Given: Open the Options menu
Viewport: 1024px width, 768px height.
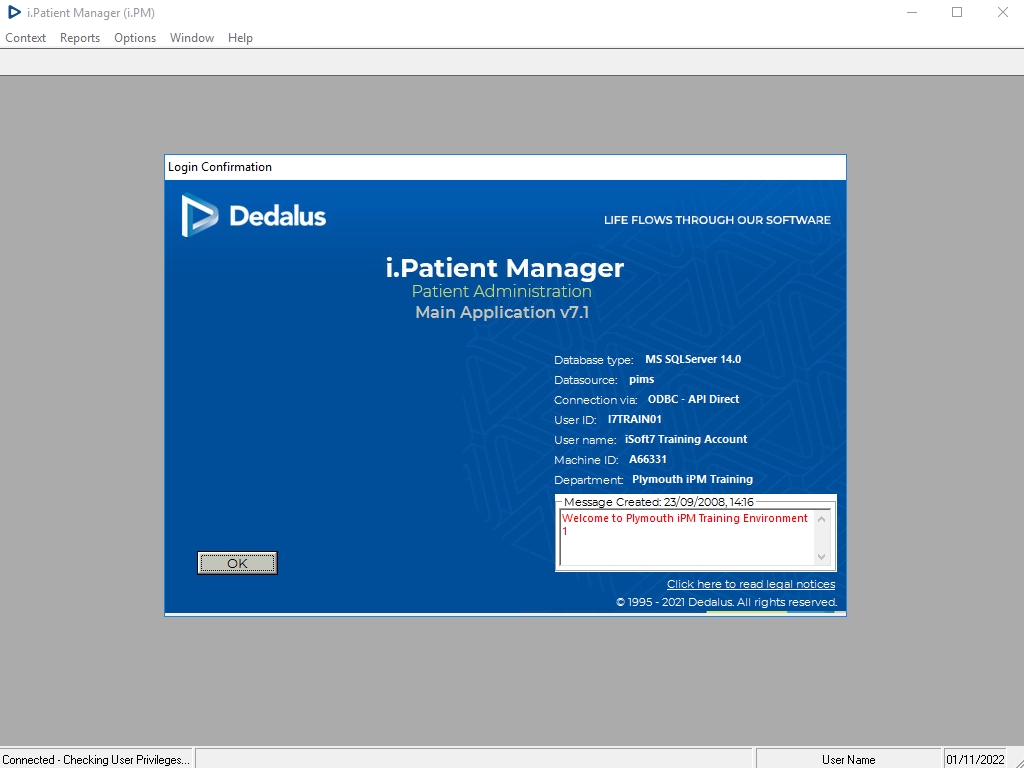Looking at the screenshot, I should tap(135, 38).
